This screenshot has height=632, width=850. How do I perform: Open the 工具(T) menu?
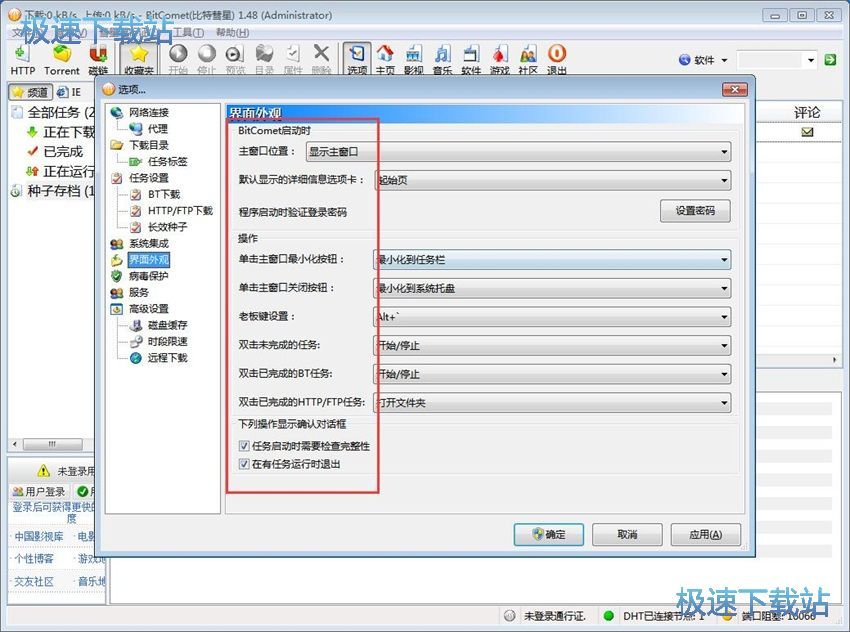point(188,33)
